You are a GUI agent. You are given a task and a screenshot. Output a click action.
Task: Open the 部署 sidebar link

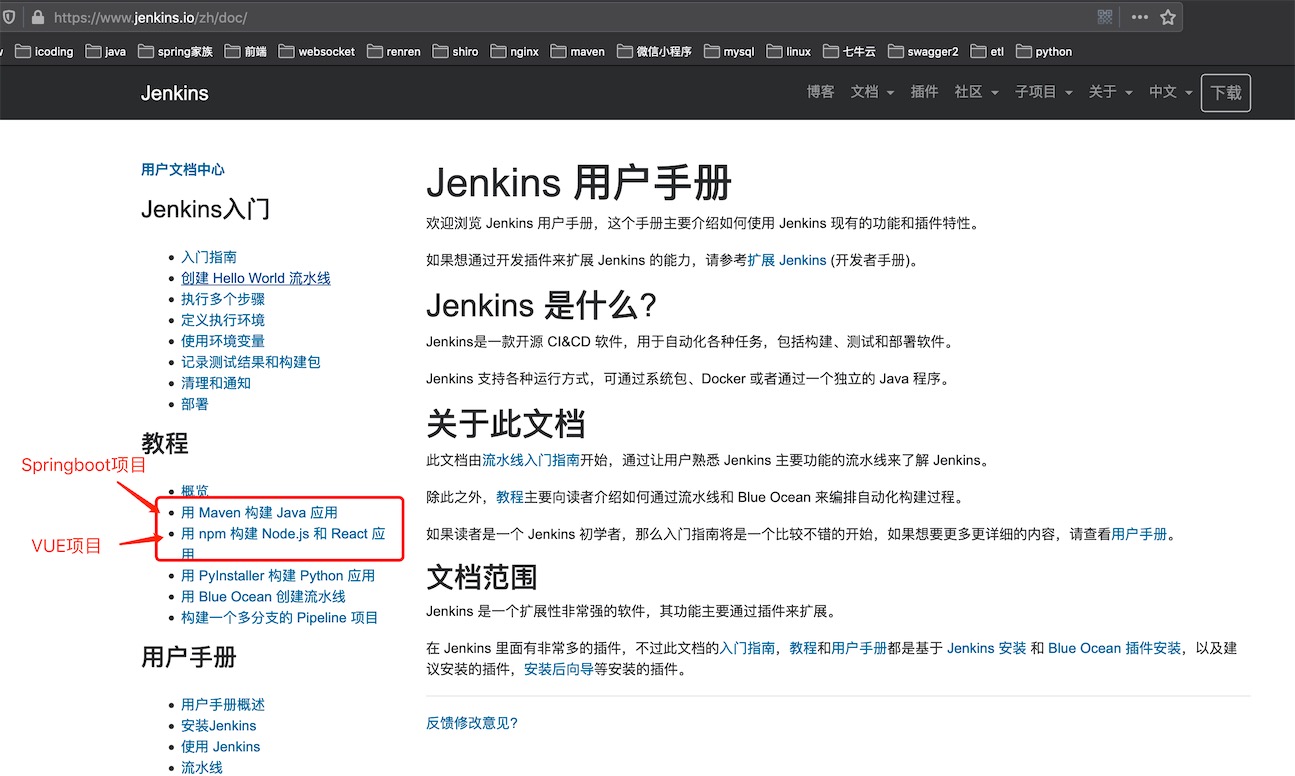(x=195, y=404)
